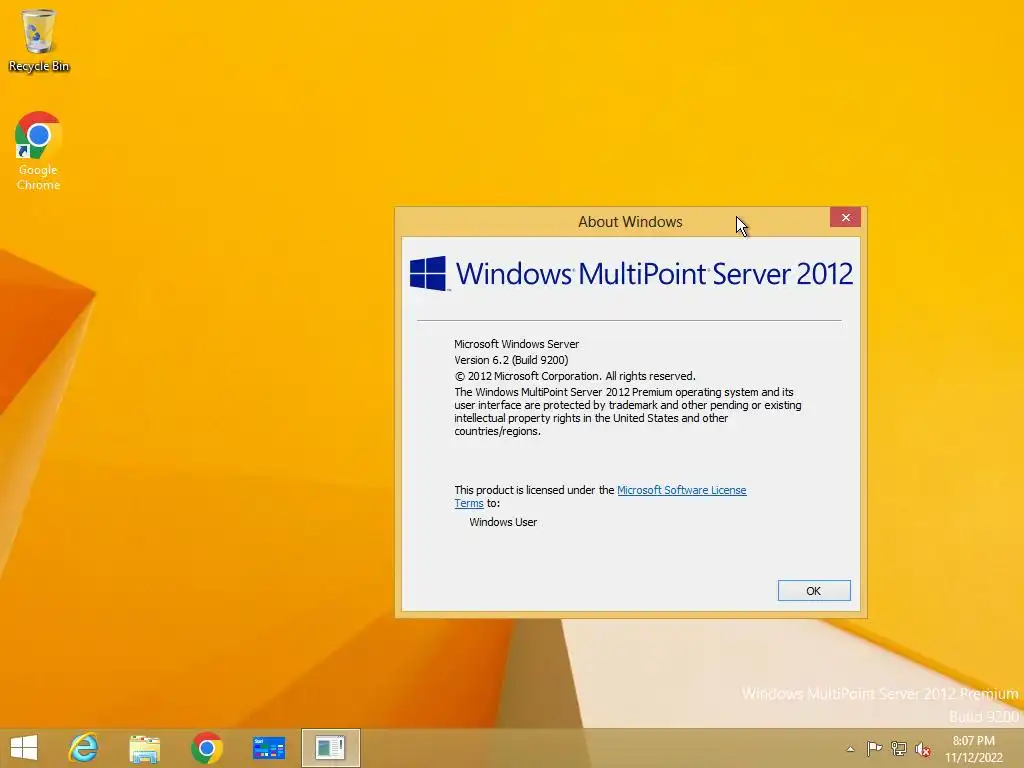Image resolution: width=1024 pixels, height=768 pixels.
Task: Click the 'Microsoft Windows Server' text line
Action: tap(517, 344)
